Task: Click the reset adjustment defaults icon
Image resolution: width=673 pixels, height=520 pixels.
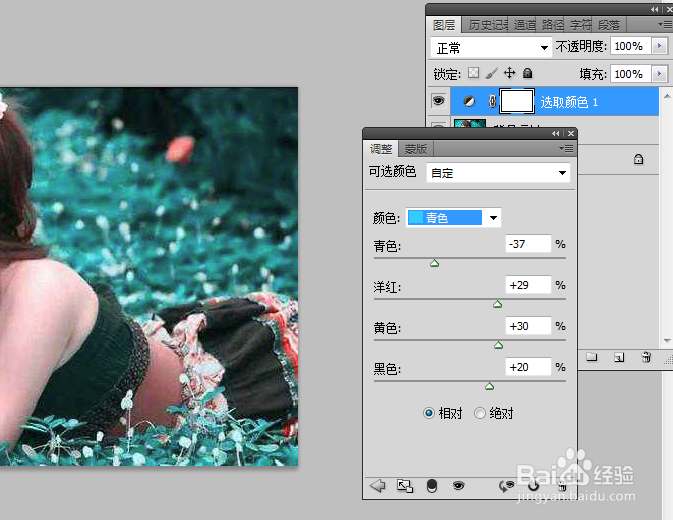Action: tap(534, 486)
